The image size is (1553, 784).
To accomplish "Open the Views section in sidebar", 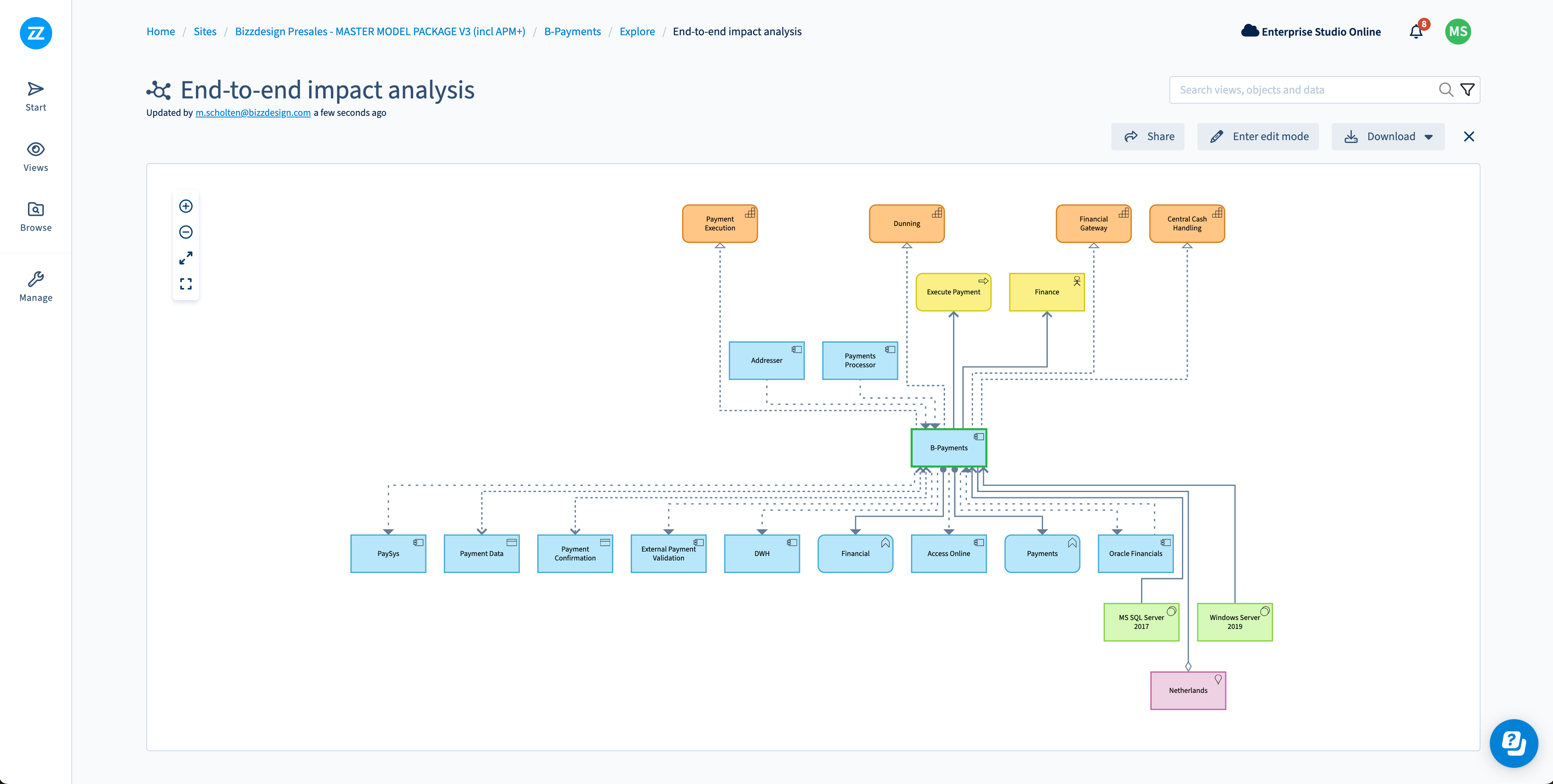I will pyautogui.click(x=36, y=157).
